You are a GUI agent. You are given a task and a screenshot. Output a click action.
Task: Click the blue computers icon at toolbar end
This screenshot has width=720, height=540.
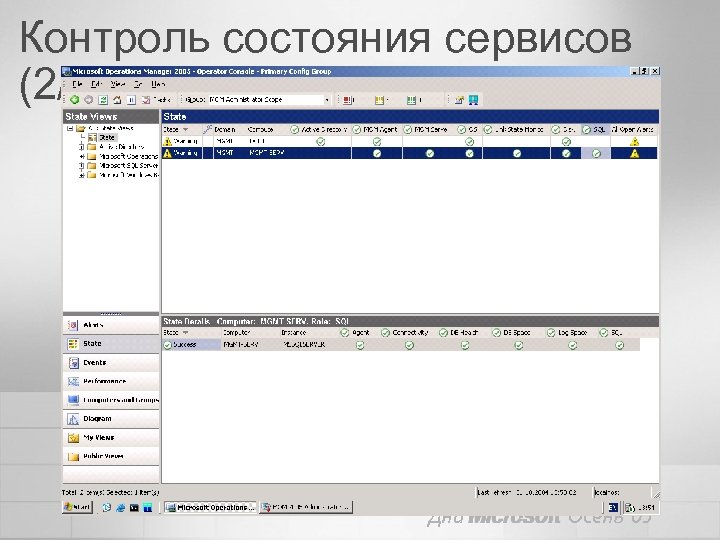pyautogui.click(x=473, y=100)
